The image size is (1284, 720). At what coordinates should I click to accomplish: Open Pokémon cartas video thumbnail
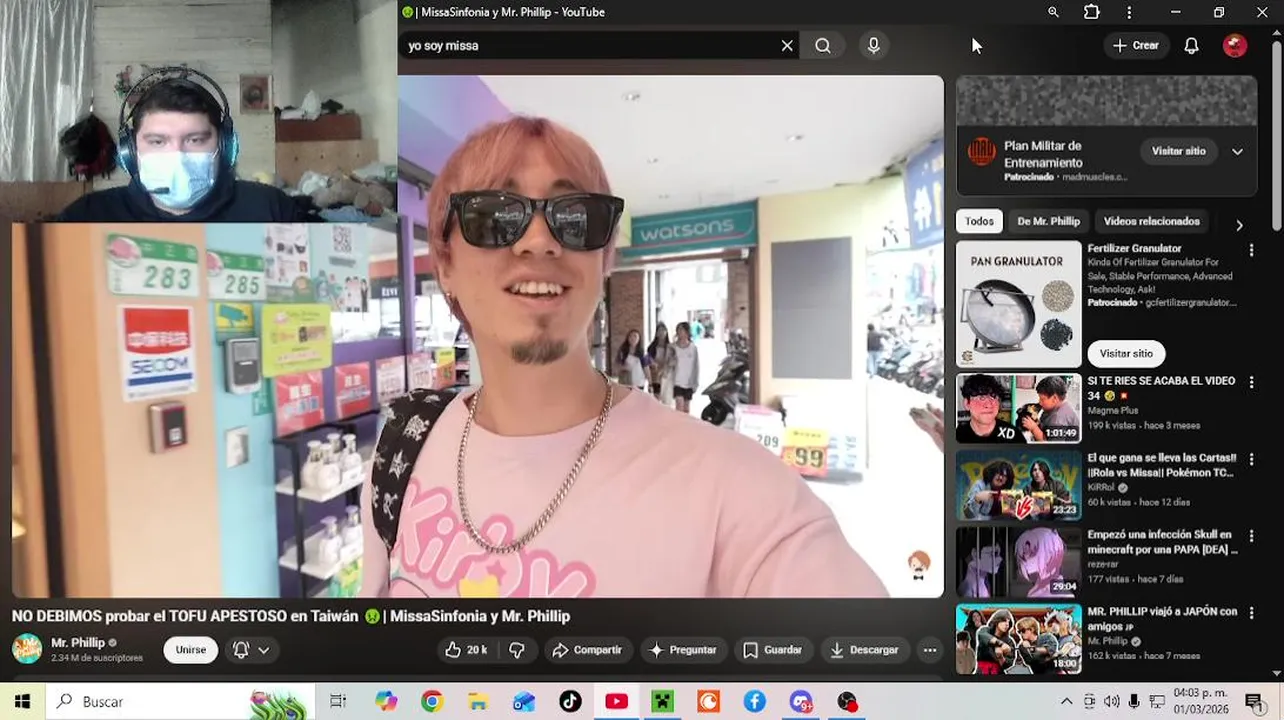[x=1019, y=485]
